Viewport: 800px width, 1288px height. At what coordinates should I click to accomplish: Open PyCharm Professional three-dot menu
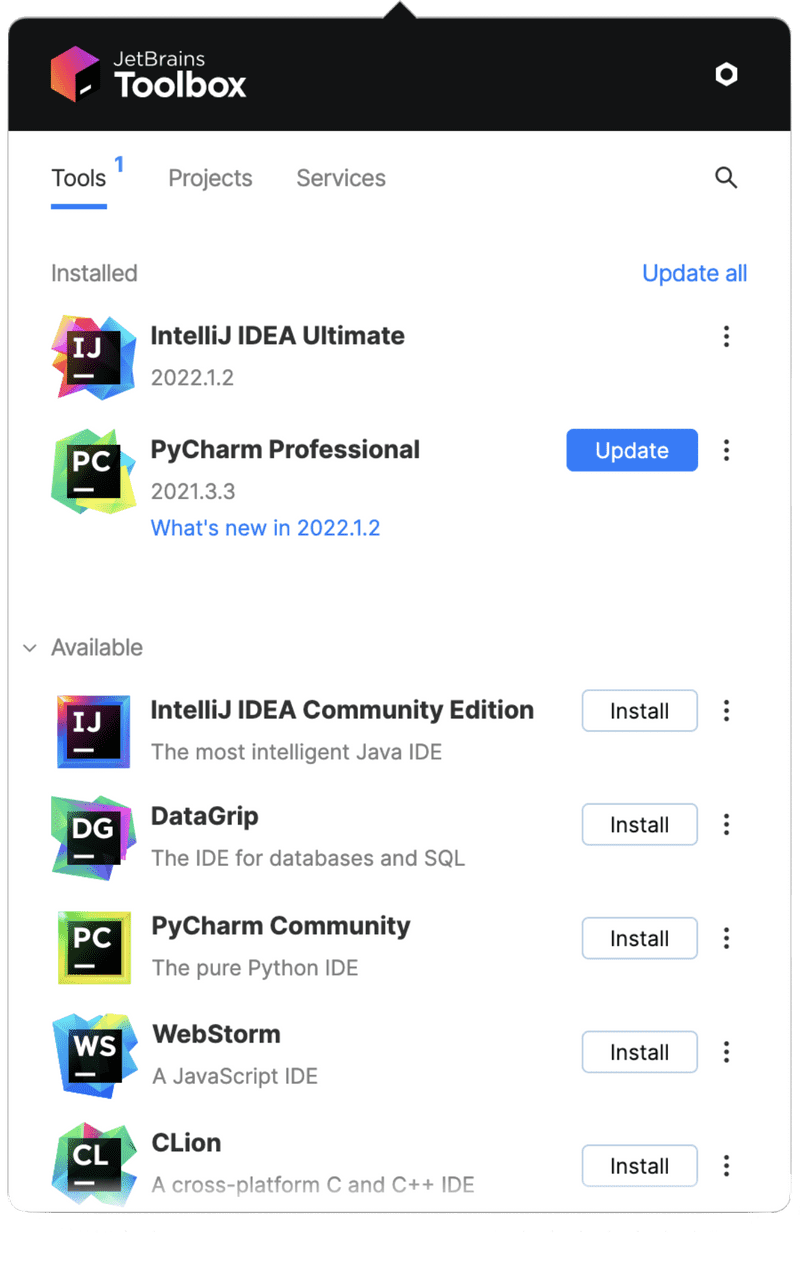coord(726,450)
